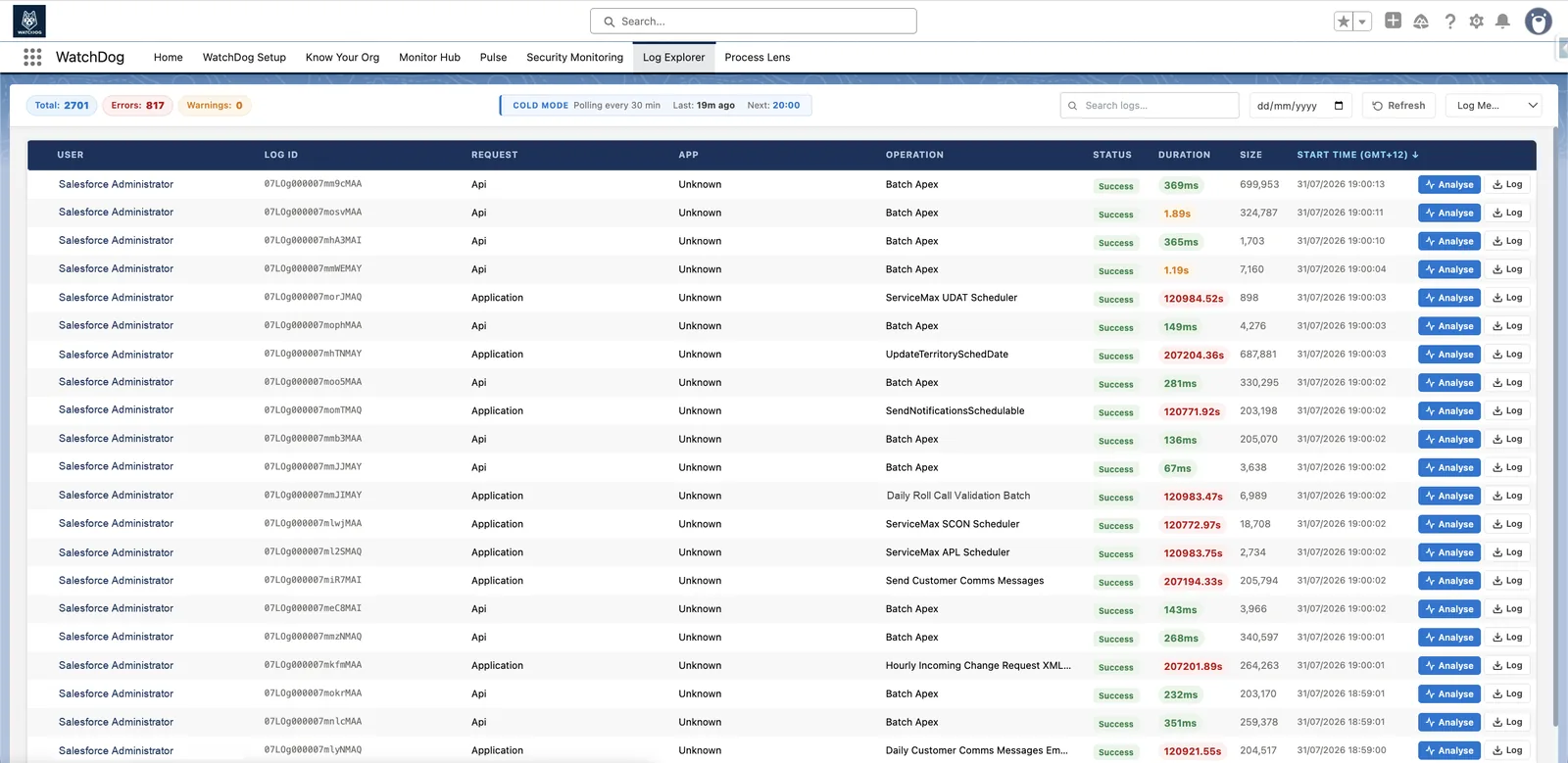Analyse the Daily Roll Call Validation Batch log
The height and width of the screenshot is (763, 1568).
coord(1448,497)
